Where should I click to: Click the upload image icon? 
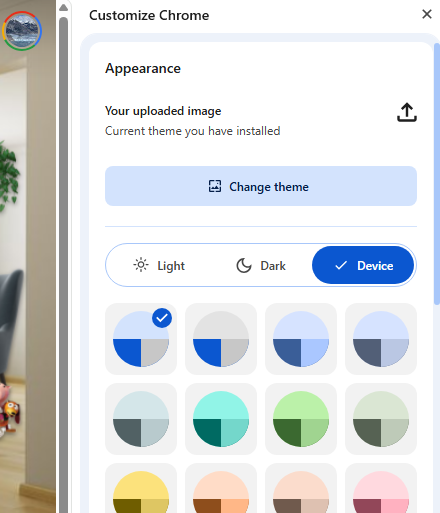pyautogui.click(x=407, y=112)
